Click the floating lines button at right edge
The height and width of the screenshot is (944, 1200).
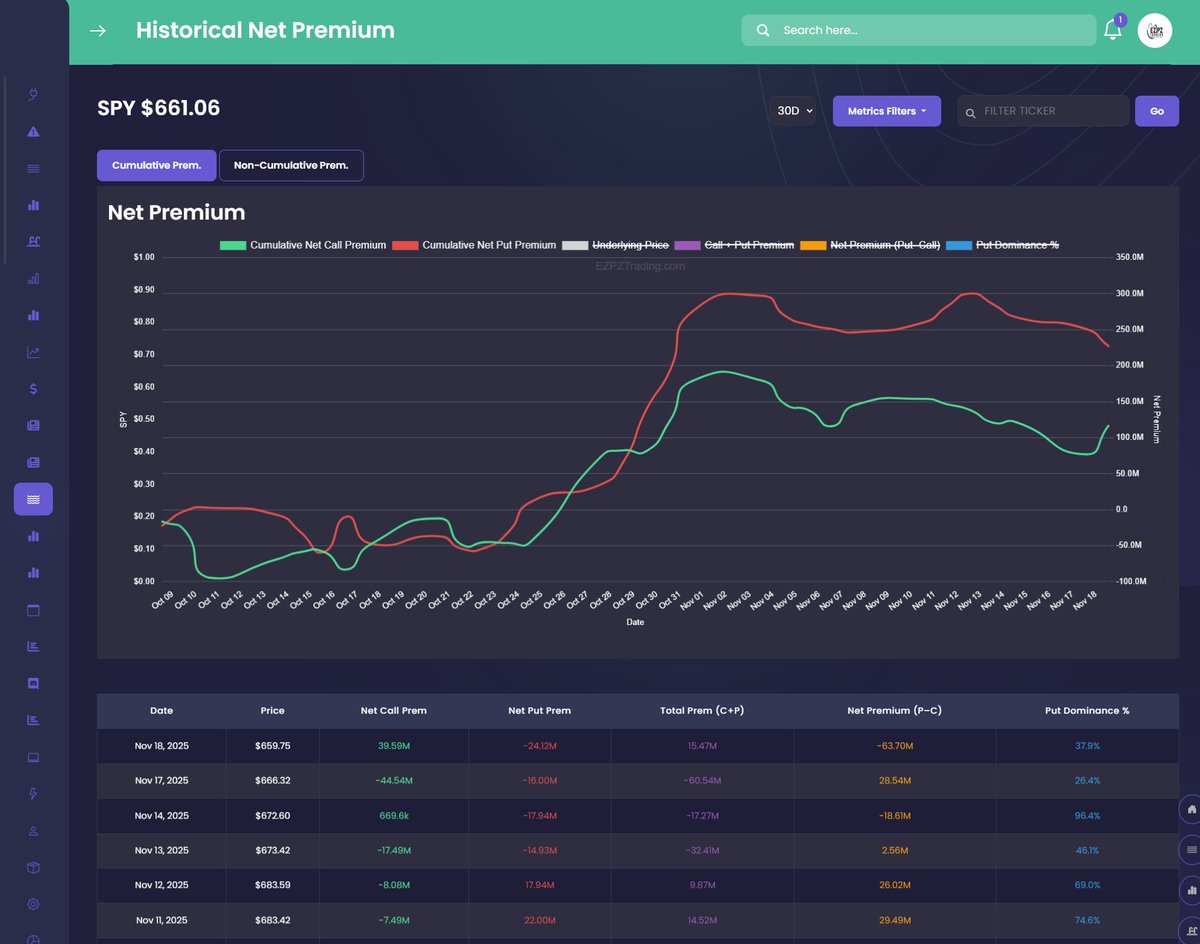tap(1191, 850)
